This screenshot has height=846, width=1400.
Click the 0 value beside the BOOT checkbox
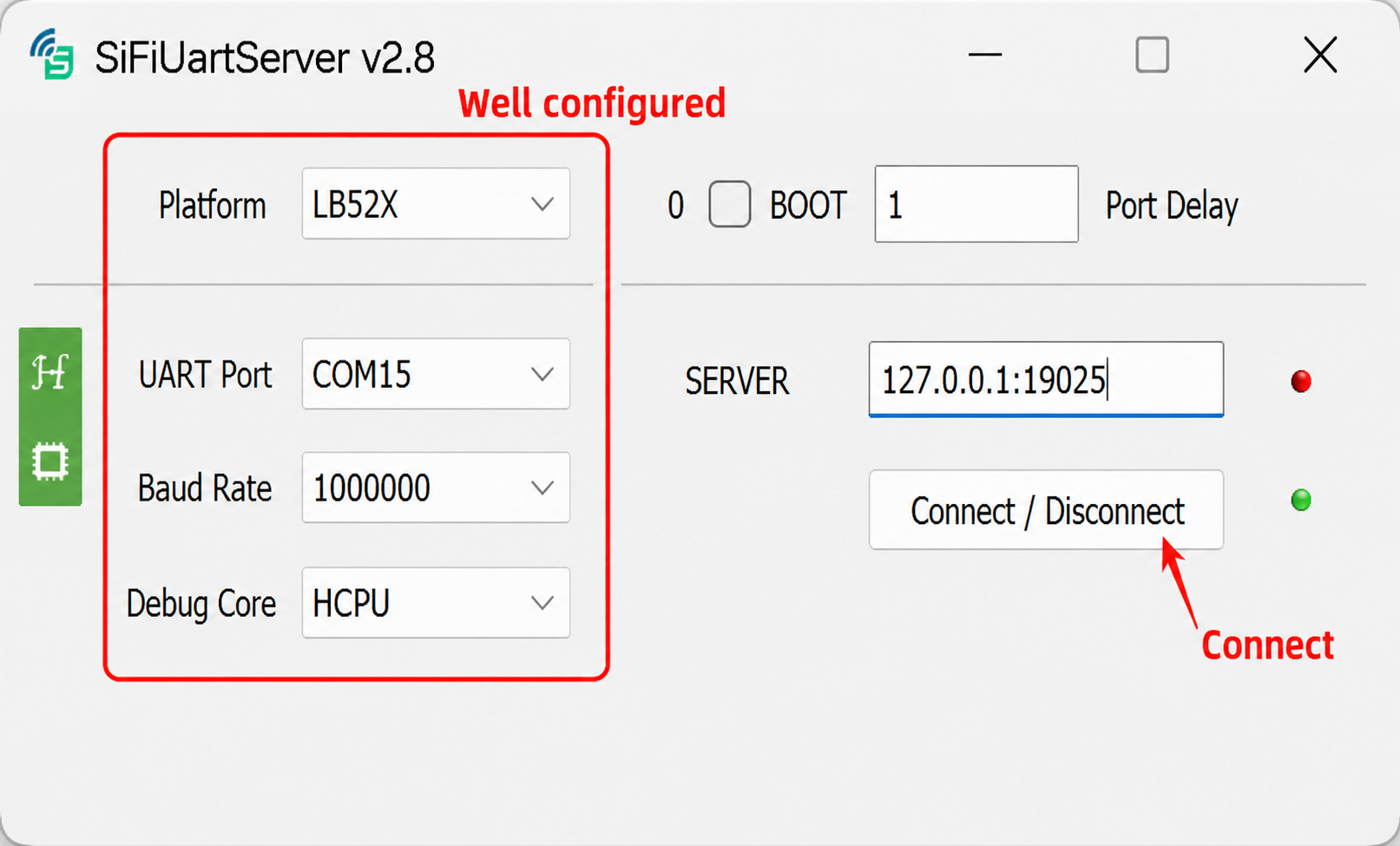coord(676,206)
